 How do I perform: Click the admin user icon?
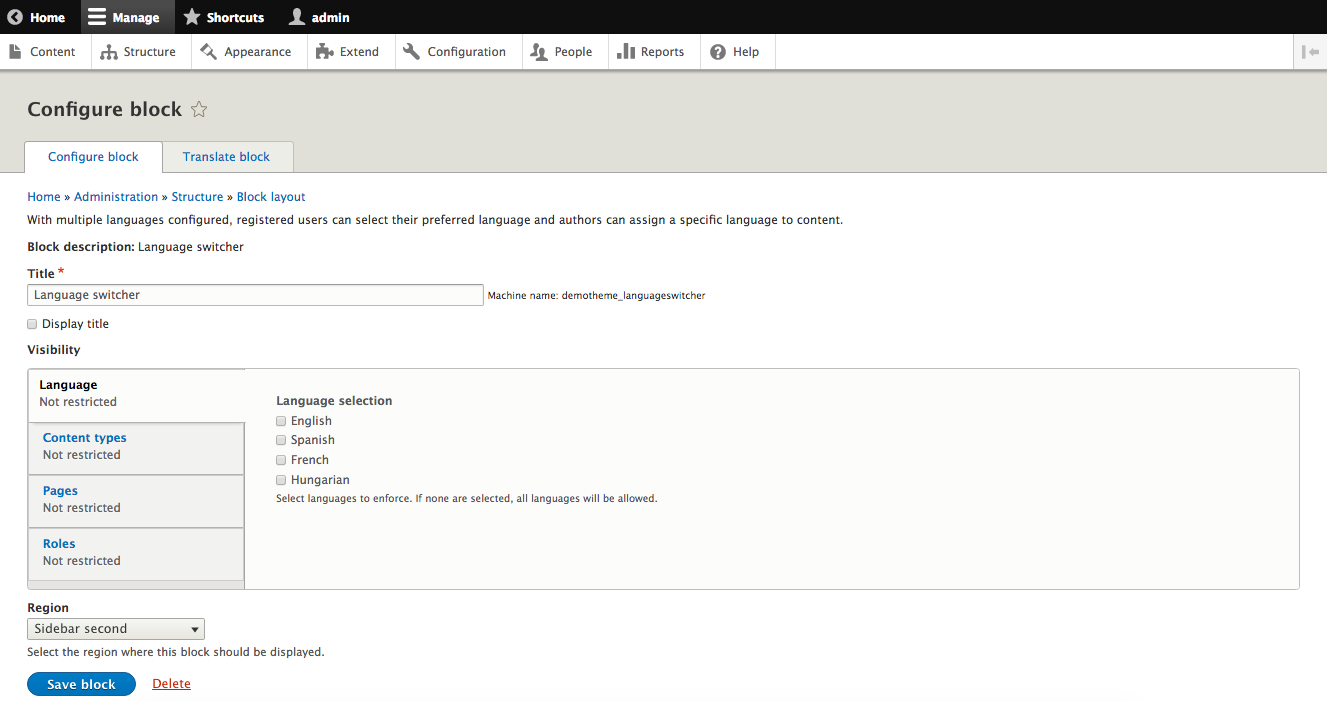pyautogui.click(x=297, y=17)
